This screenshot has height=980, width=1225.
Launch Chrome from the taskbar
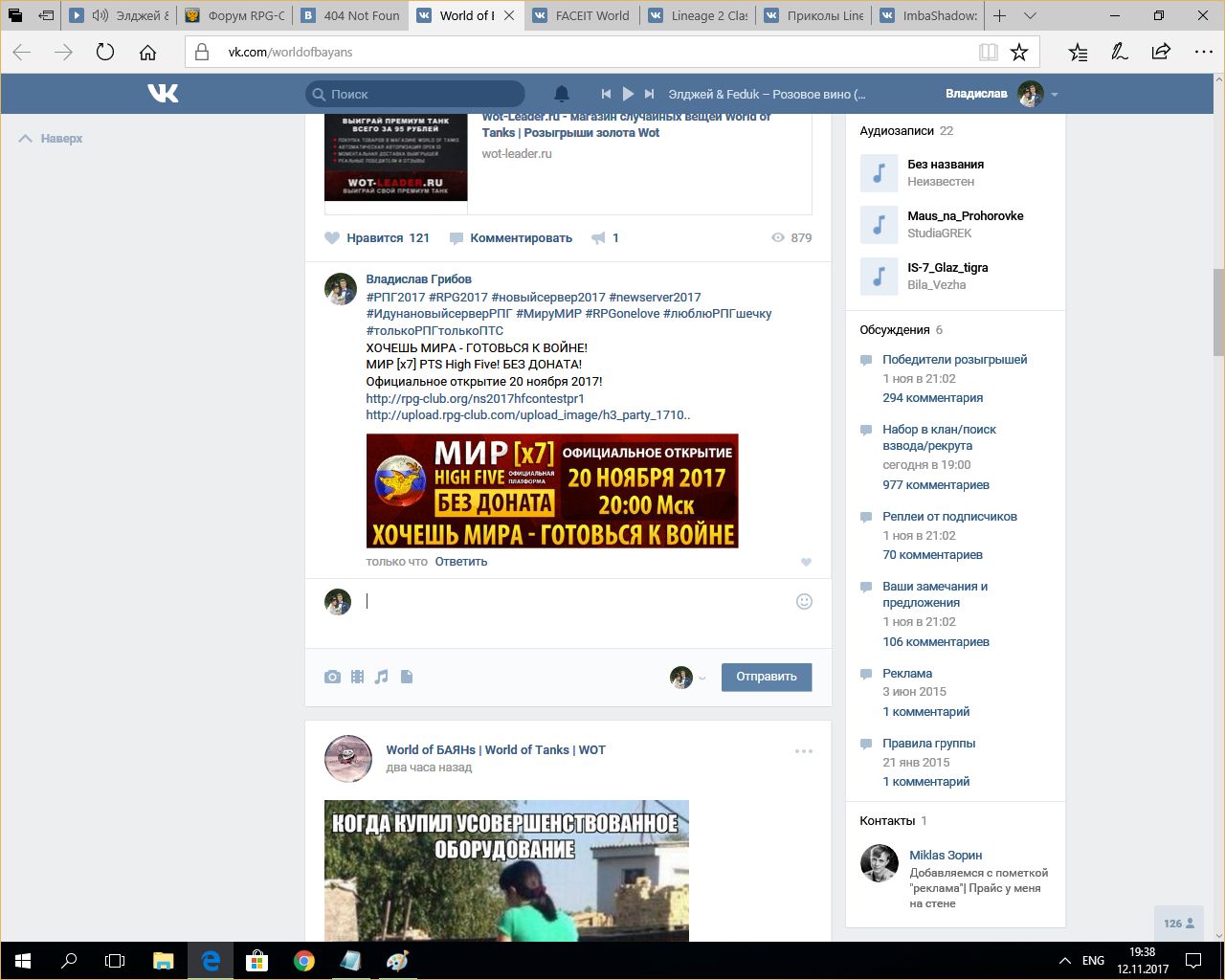(x=304, y=961)
